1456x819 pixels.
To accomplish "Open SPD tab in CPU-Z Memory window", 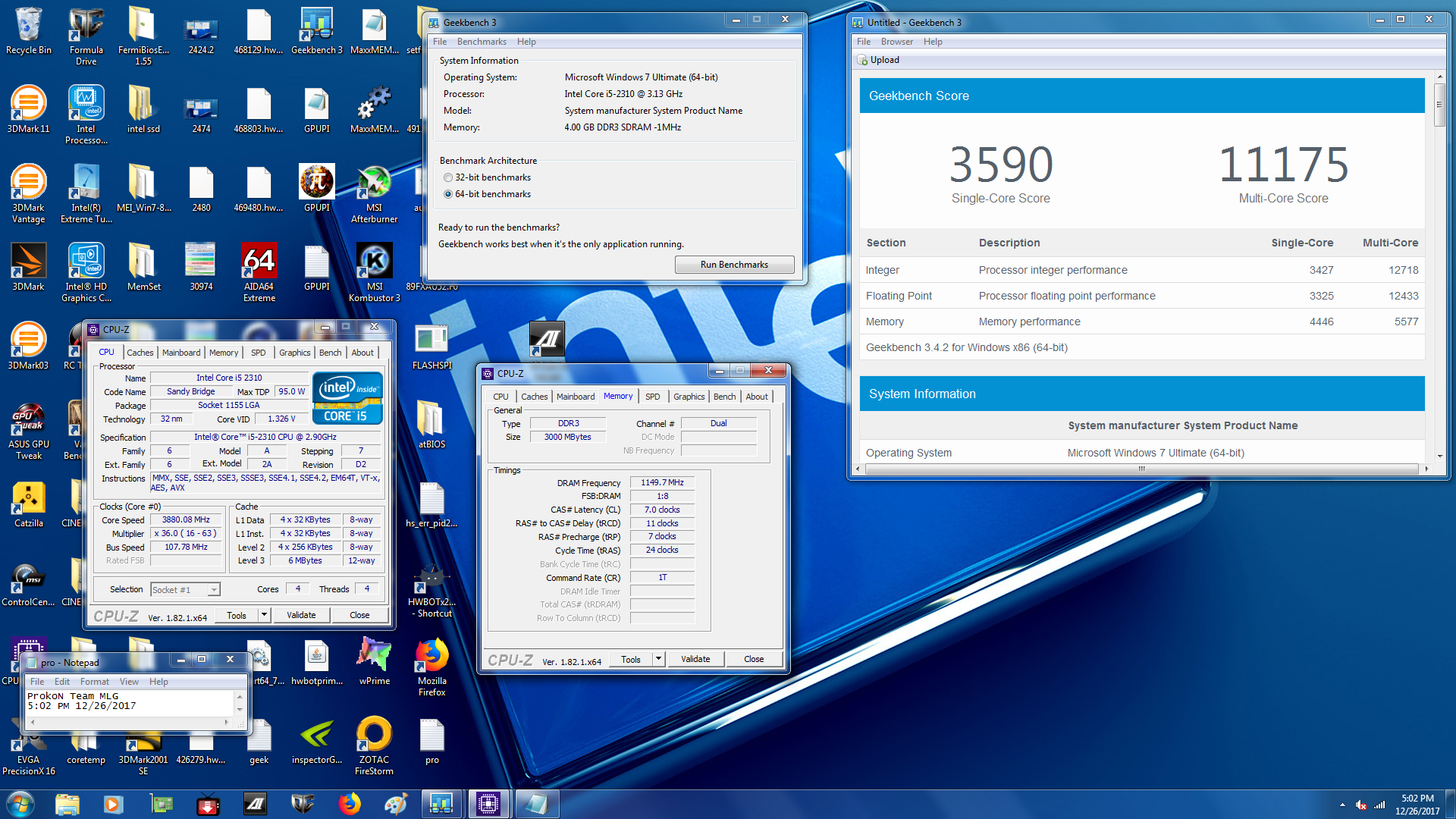I will pyautogui.click(x=652, y=397).
